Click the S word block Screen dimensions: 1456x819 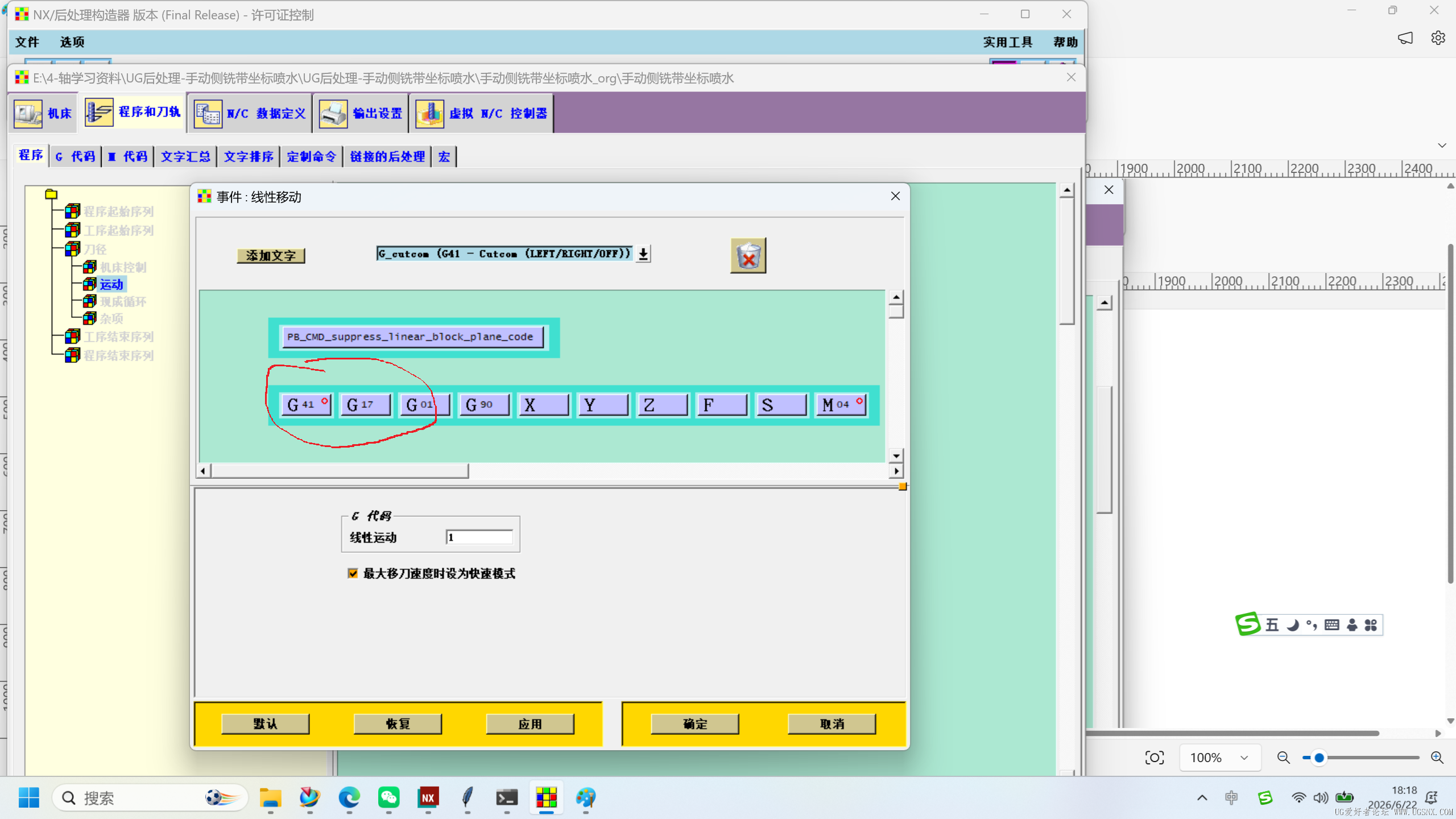point(781,405)
